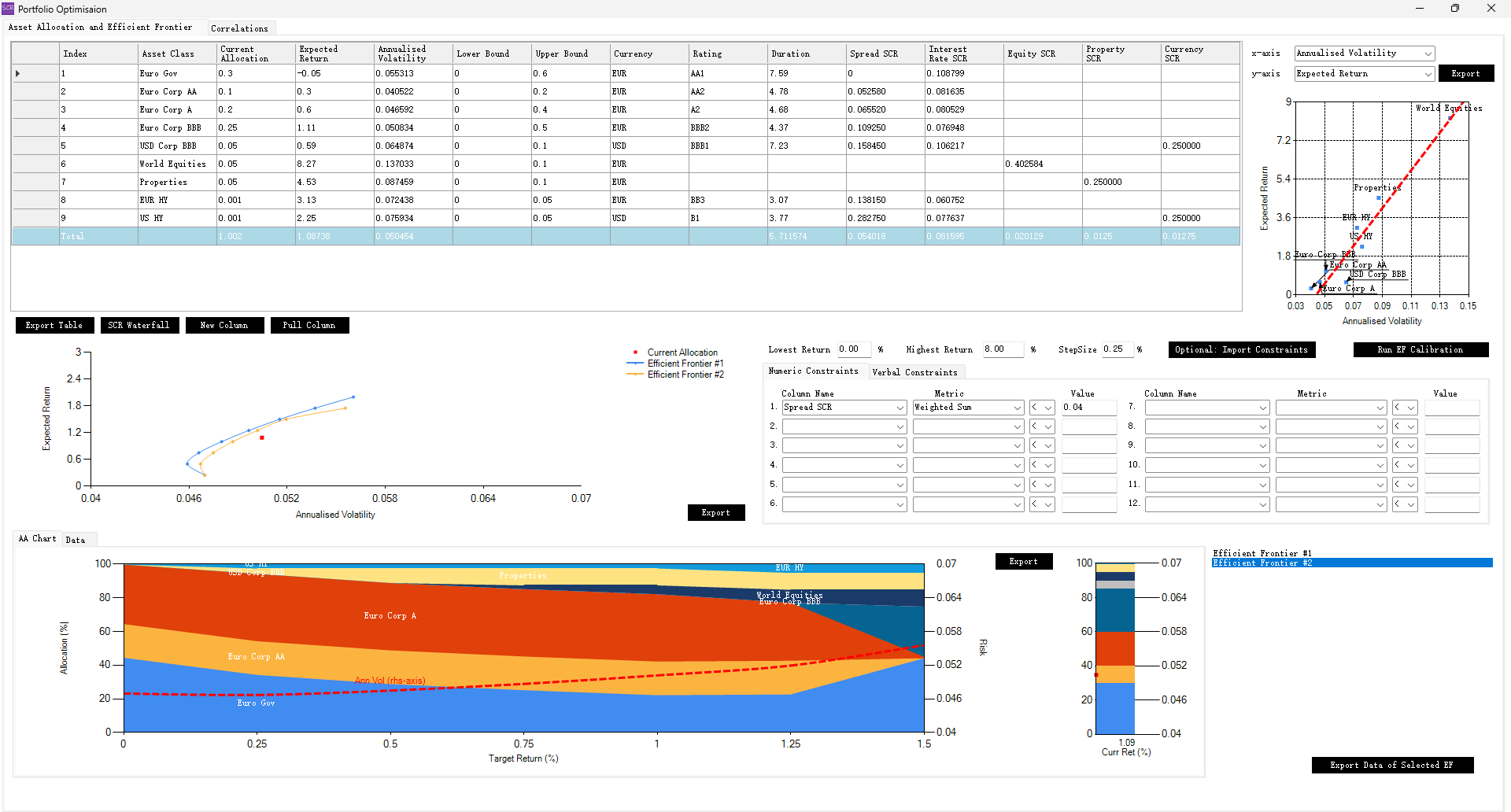
Task: Click Export Data of Selected EF
Action: pyautogui.click(x=1391, y=765)
